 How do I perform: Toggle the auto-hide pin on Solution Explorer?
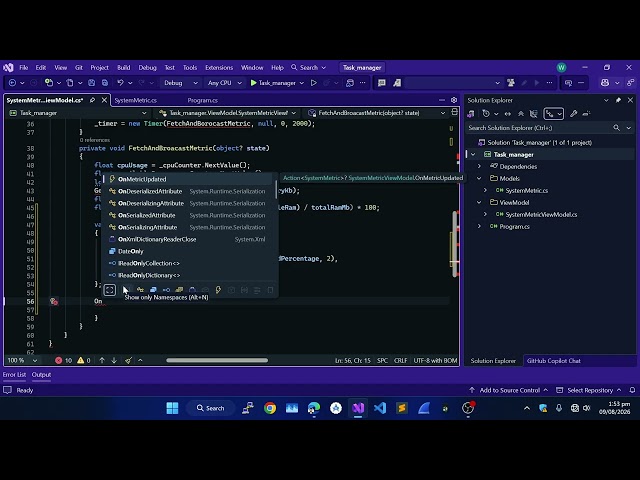click(618, 100)
